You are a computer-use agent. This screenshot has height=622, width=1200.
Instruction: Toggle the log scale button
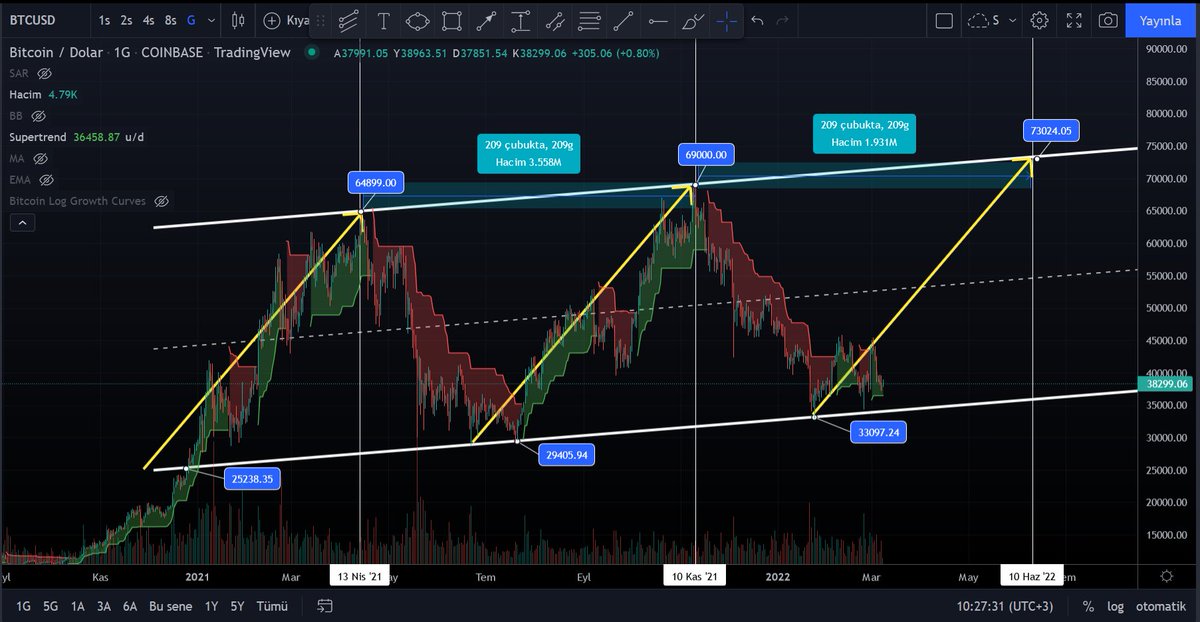(1115, 606)
